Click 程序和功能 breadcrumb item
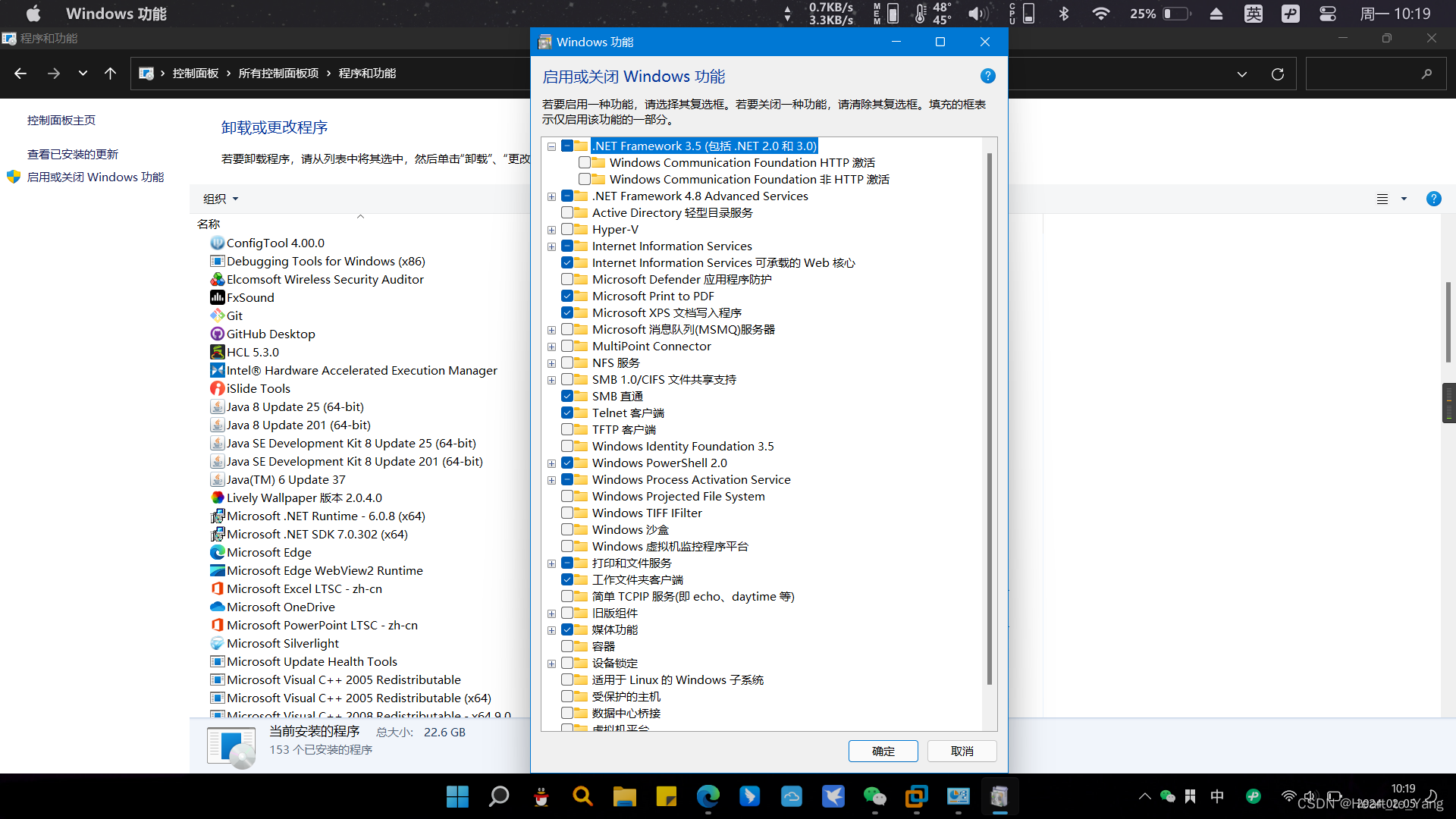 [367, 74]
